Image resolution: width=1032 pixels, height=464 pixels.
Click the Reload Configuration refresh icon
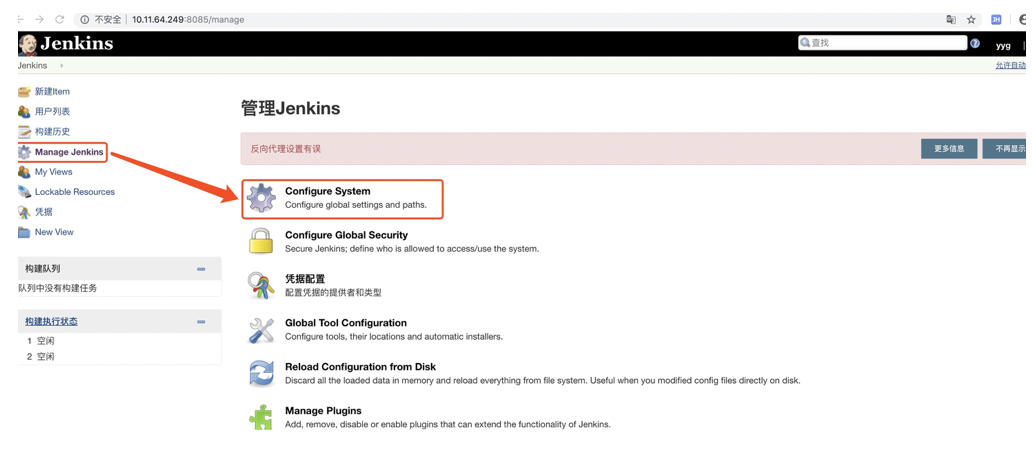click(261, 373)
